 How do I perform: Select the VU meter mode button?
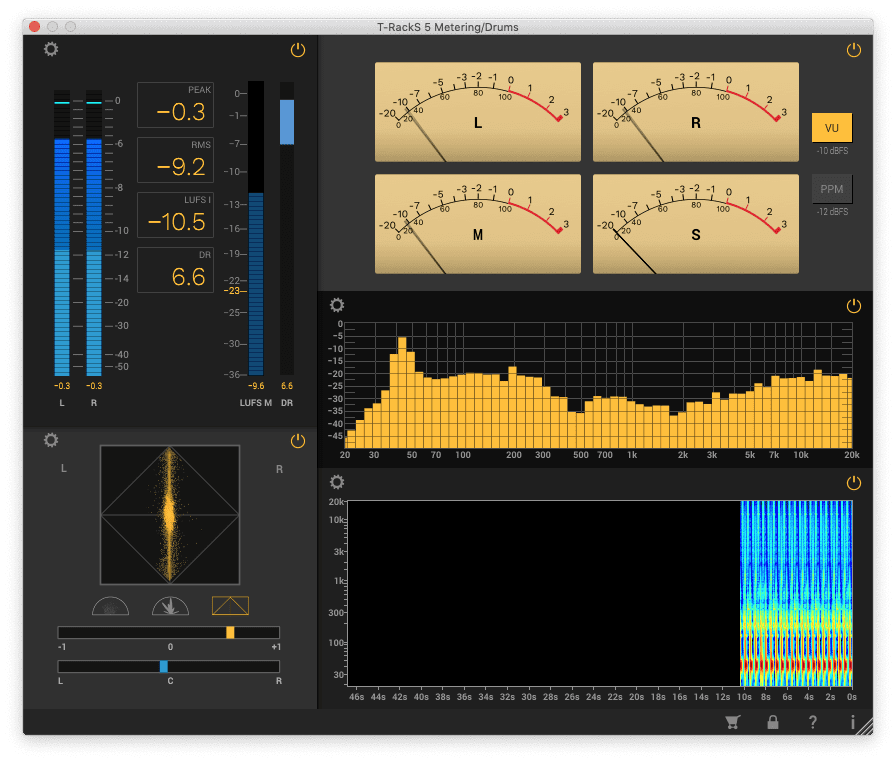831,128
